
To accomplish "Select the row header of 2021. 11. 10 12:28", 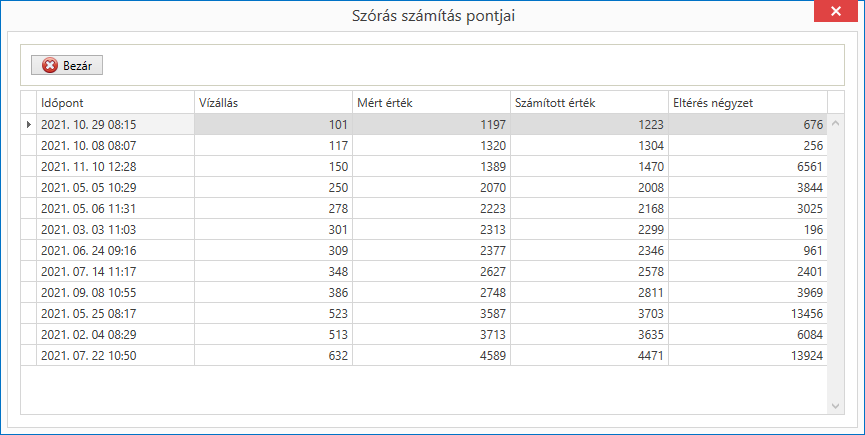I will click(x=29, y=167).
